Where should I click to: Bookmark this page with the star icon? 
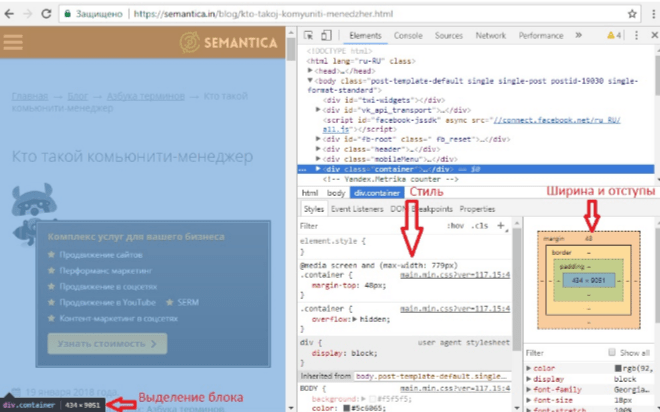[632, 14]
